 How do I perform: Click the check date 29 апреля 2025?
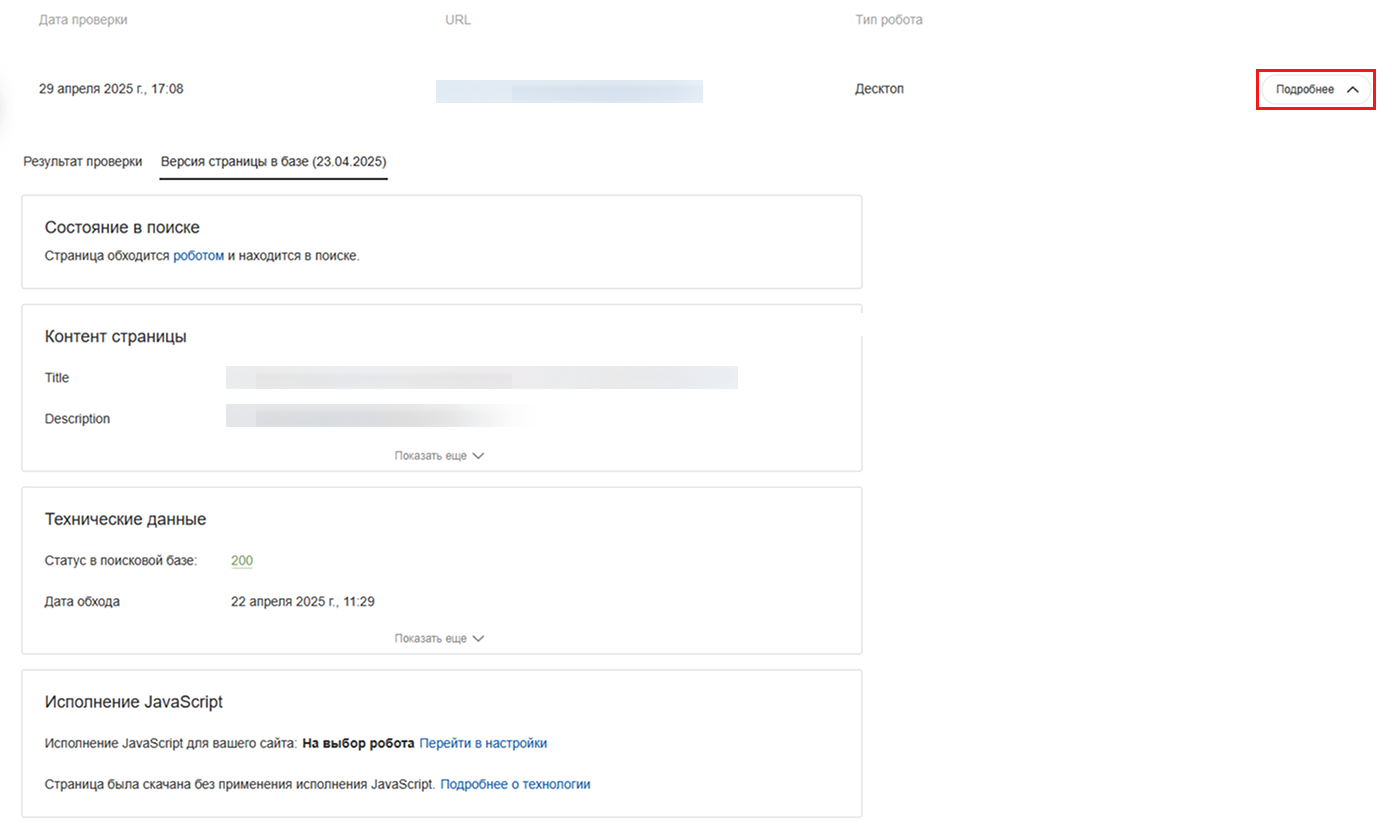coord(111,89)
